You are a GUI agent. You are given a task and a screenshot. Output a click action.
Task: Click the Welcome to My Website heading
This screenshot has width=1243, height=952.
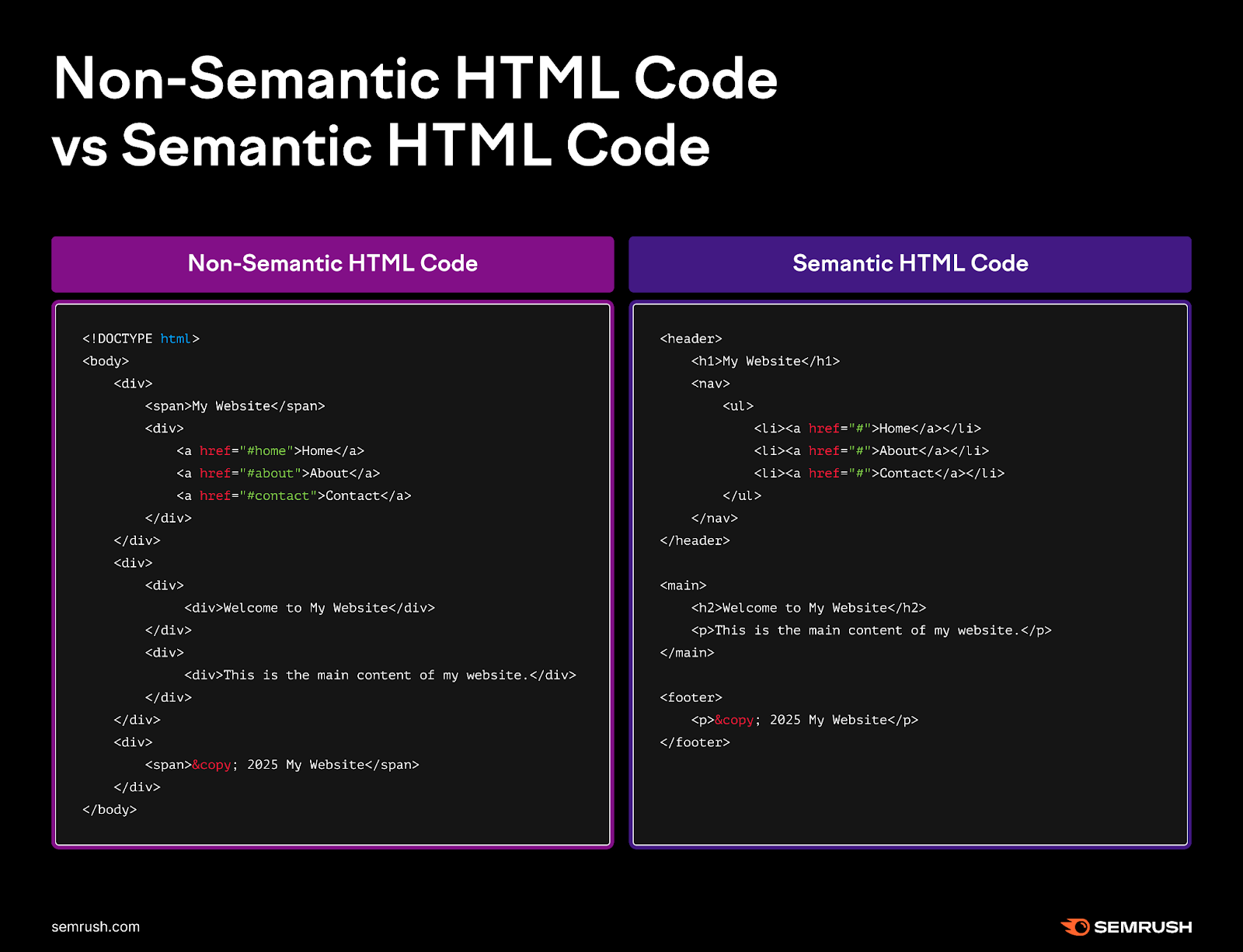pos(808,608)
